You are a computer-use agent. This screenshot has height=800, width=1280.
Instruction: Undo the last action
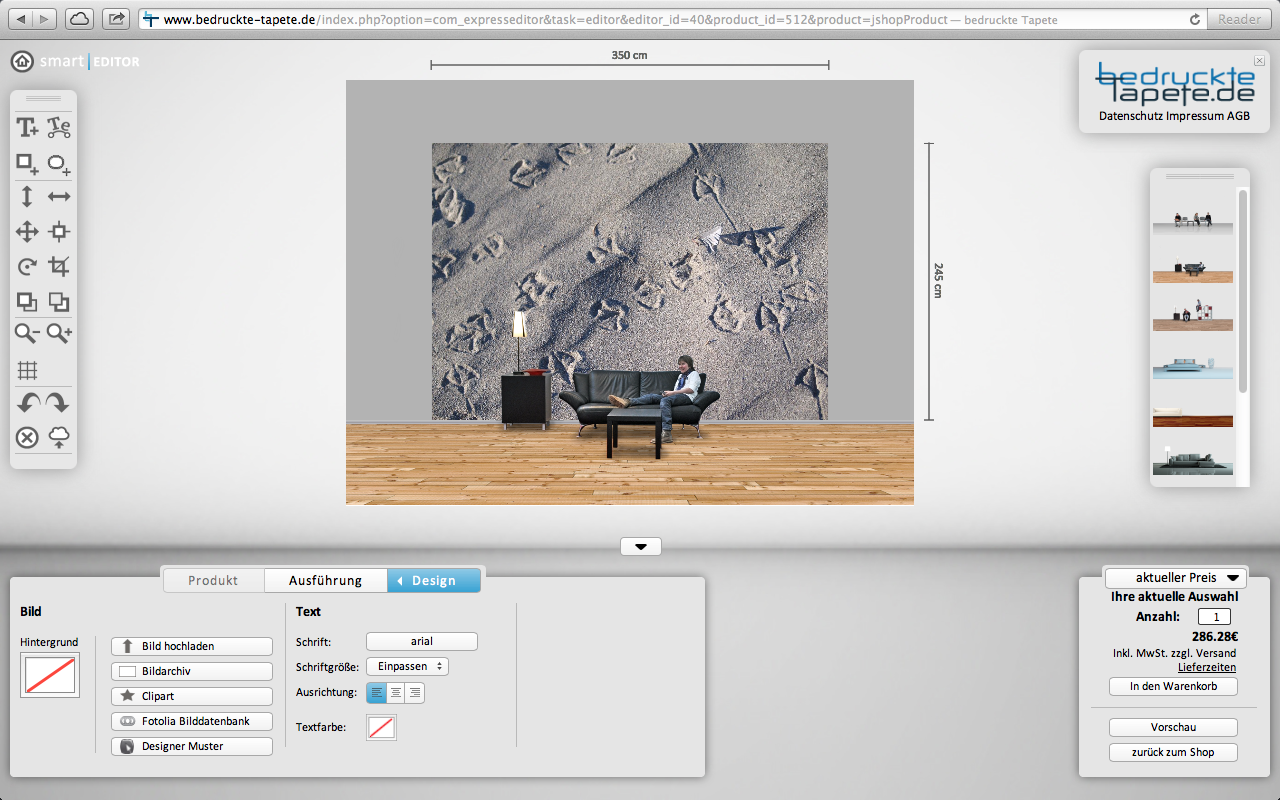point(28,403)
